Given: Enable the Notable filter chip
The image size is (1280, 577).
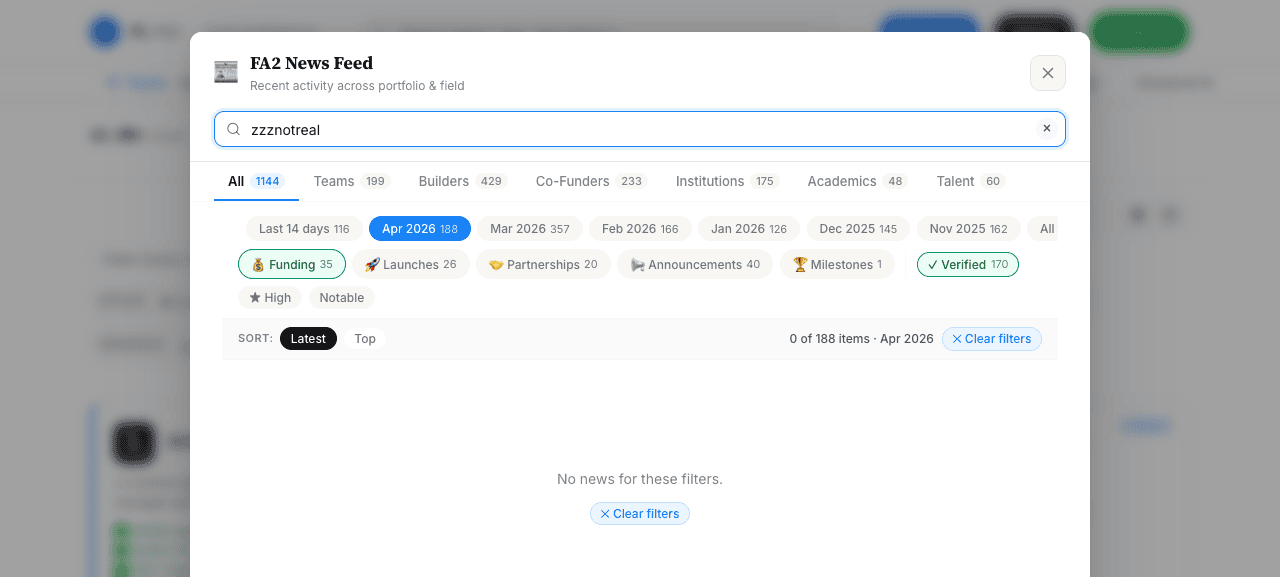Looking at the screenshot, I should point(342,298).
